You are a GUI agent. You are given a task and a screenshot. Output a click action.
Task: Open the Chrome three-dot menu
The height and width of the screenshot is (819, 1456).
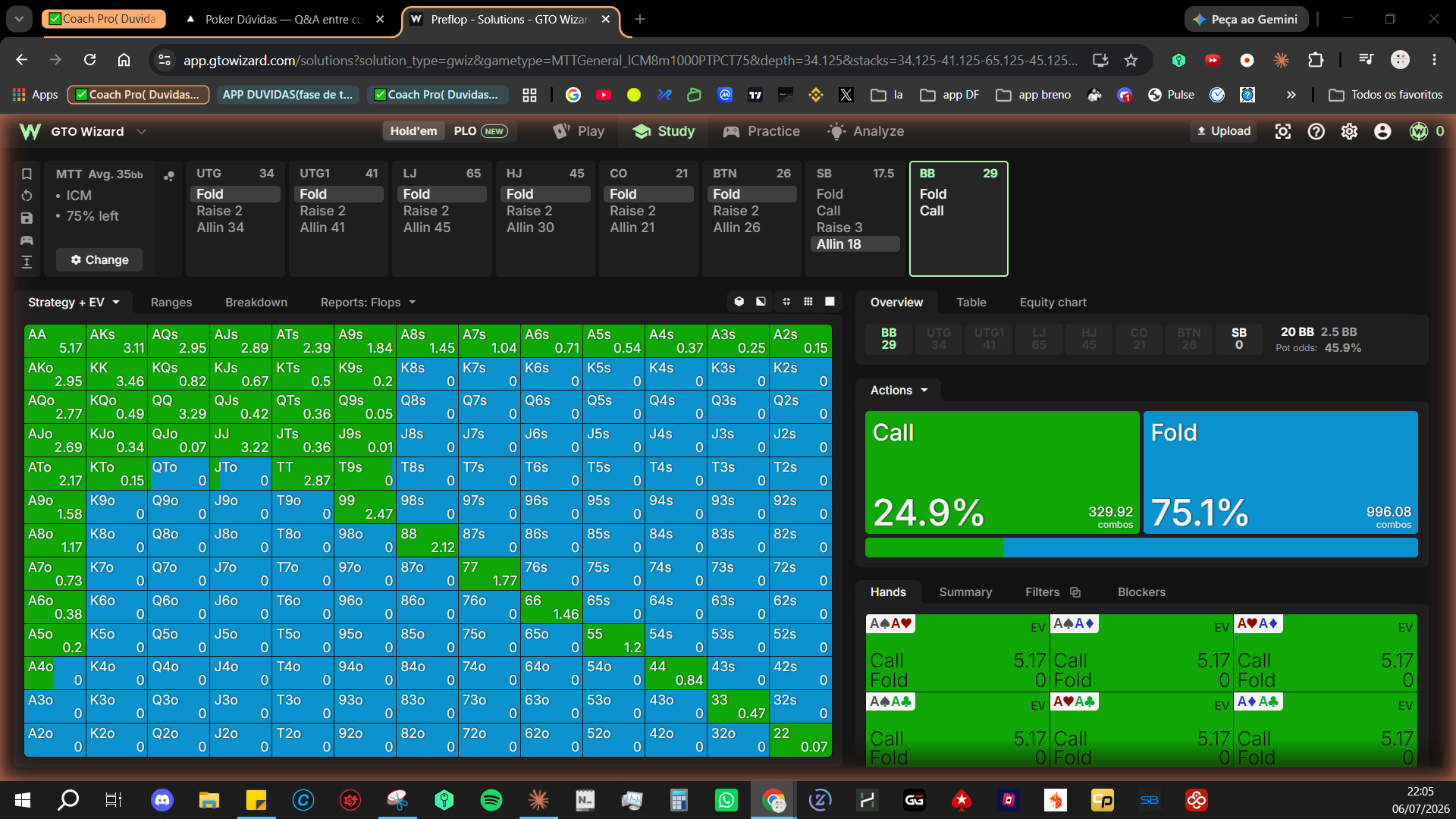tap(1434, 60)
